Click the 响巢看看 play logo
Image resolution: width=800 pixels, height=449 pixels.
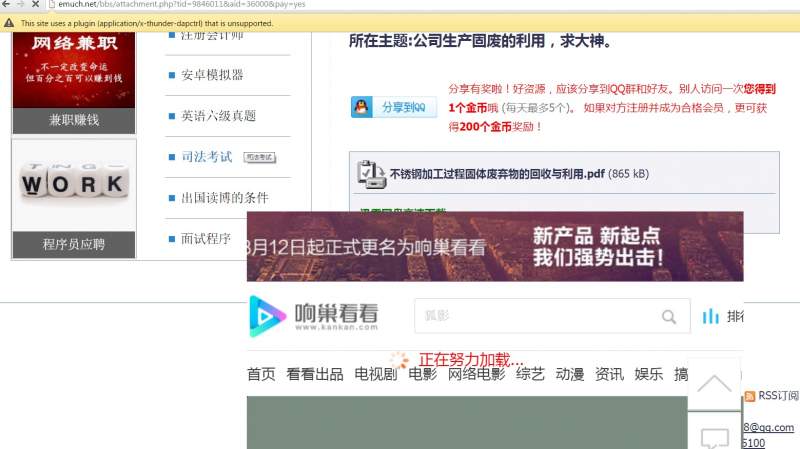click(x=267, y=316)
